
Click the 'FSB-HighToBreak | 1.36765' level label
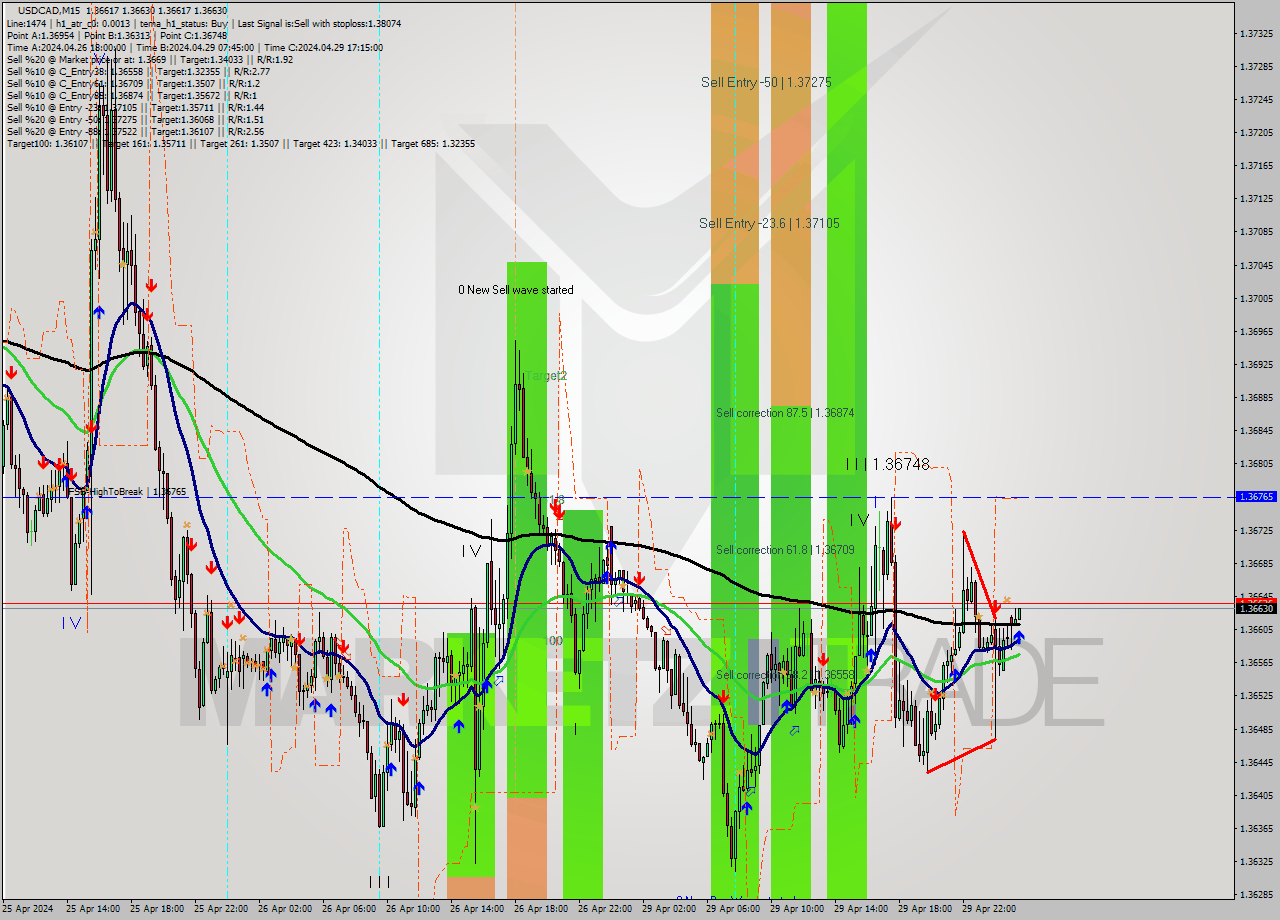coord(126,492)
